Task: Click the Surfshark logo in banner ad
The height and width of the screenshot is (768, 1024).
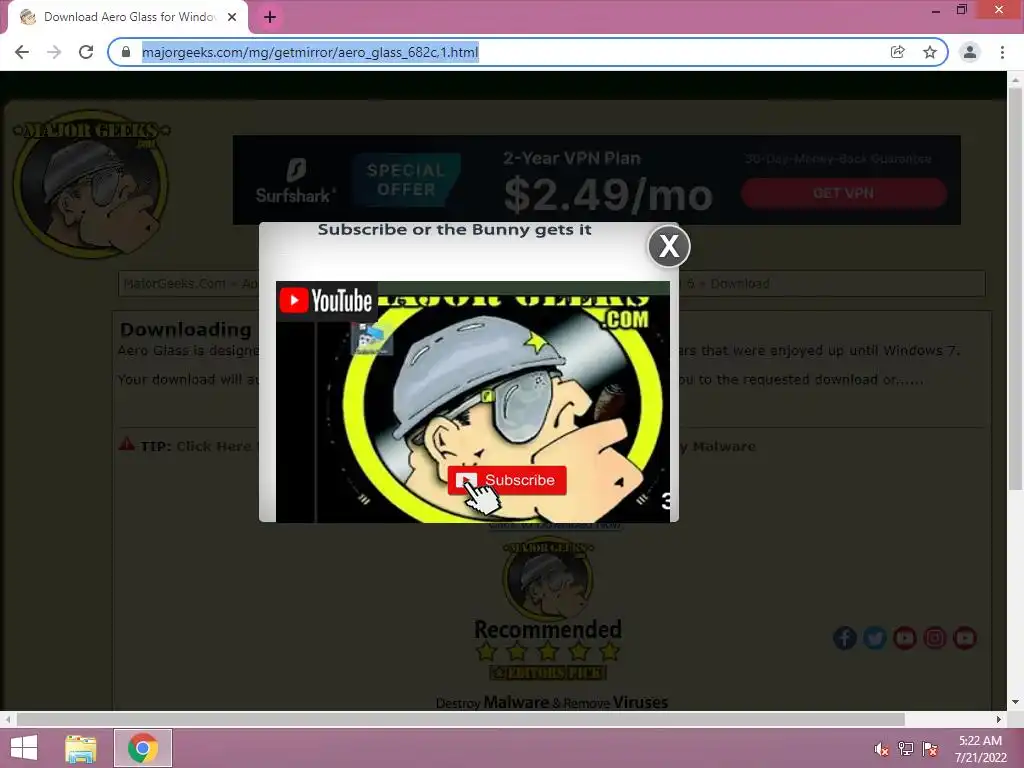Action: point(295,182)
